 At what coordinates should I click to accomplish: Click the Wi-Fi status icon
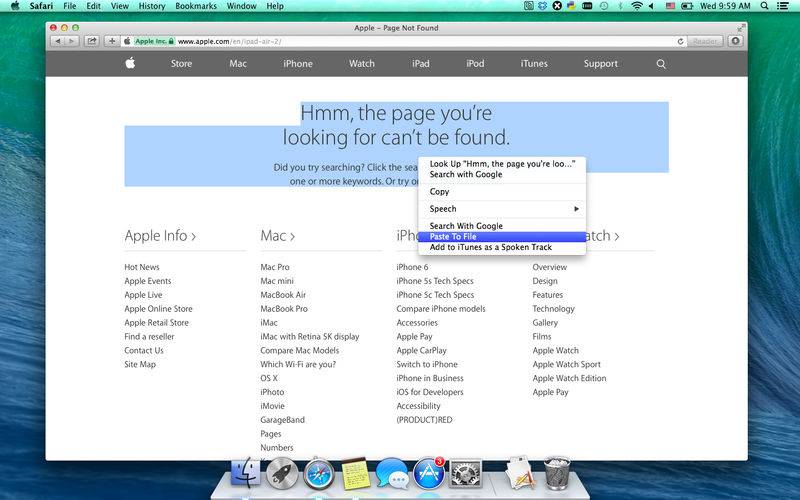(x=636, y=6)
